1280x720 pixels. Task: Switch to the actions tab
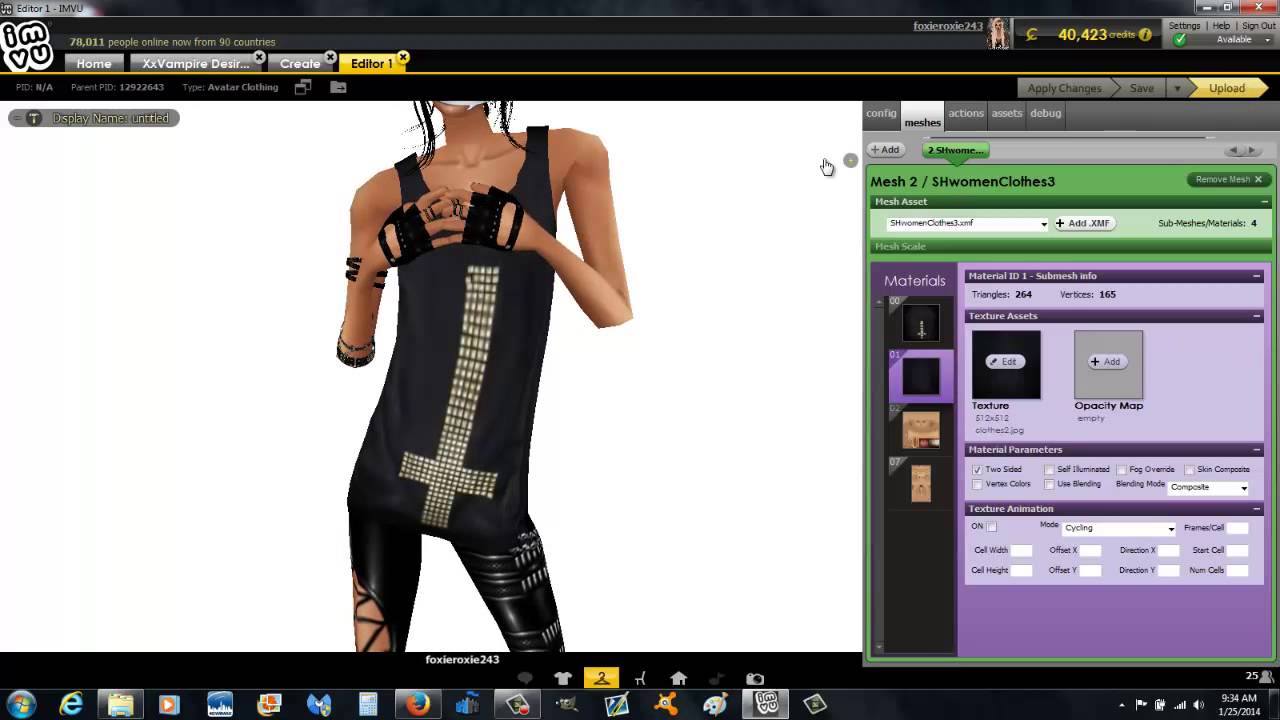(966, 114)
